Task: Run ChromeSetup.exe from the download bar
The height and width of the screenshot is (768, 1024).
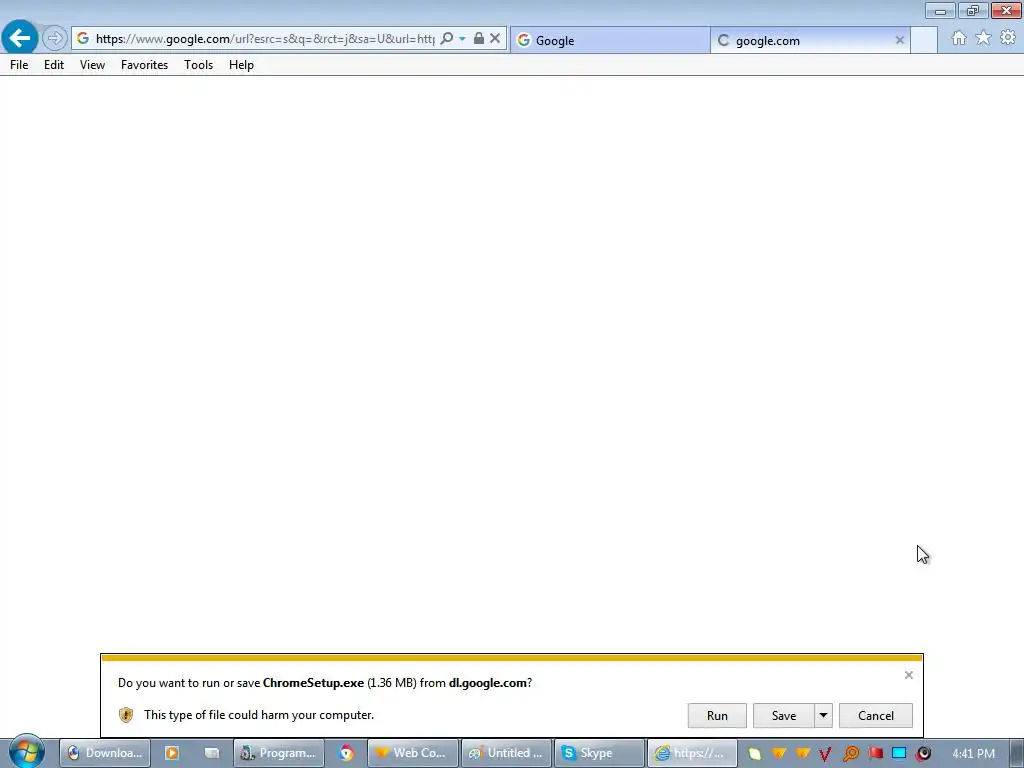Action: (717, 716)
